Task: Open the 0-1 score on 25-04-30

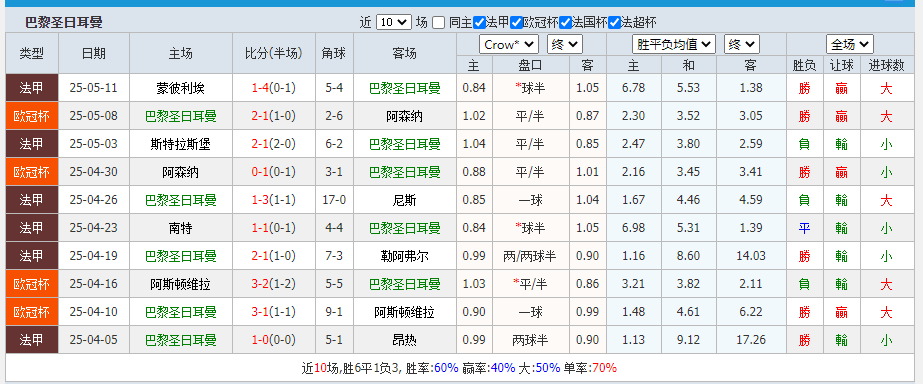Action: coord(260,172)
